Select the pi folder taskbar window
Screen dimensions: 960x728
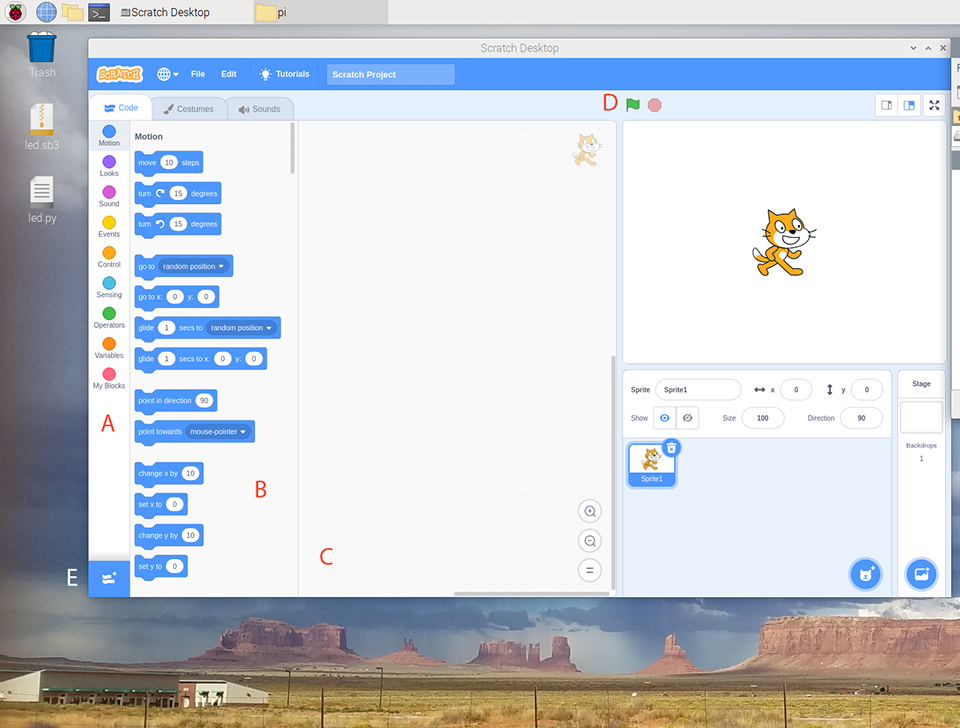(321, 12)
